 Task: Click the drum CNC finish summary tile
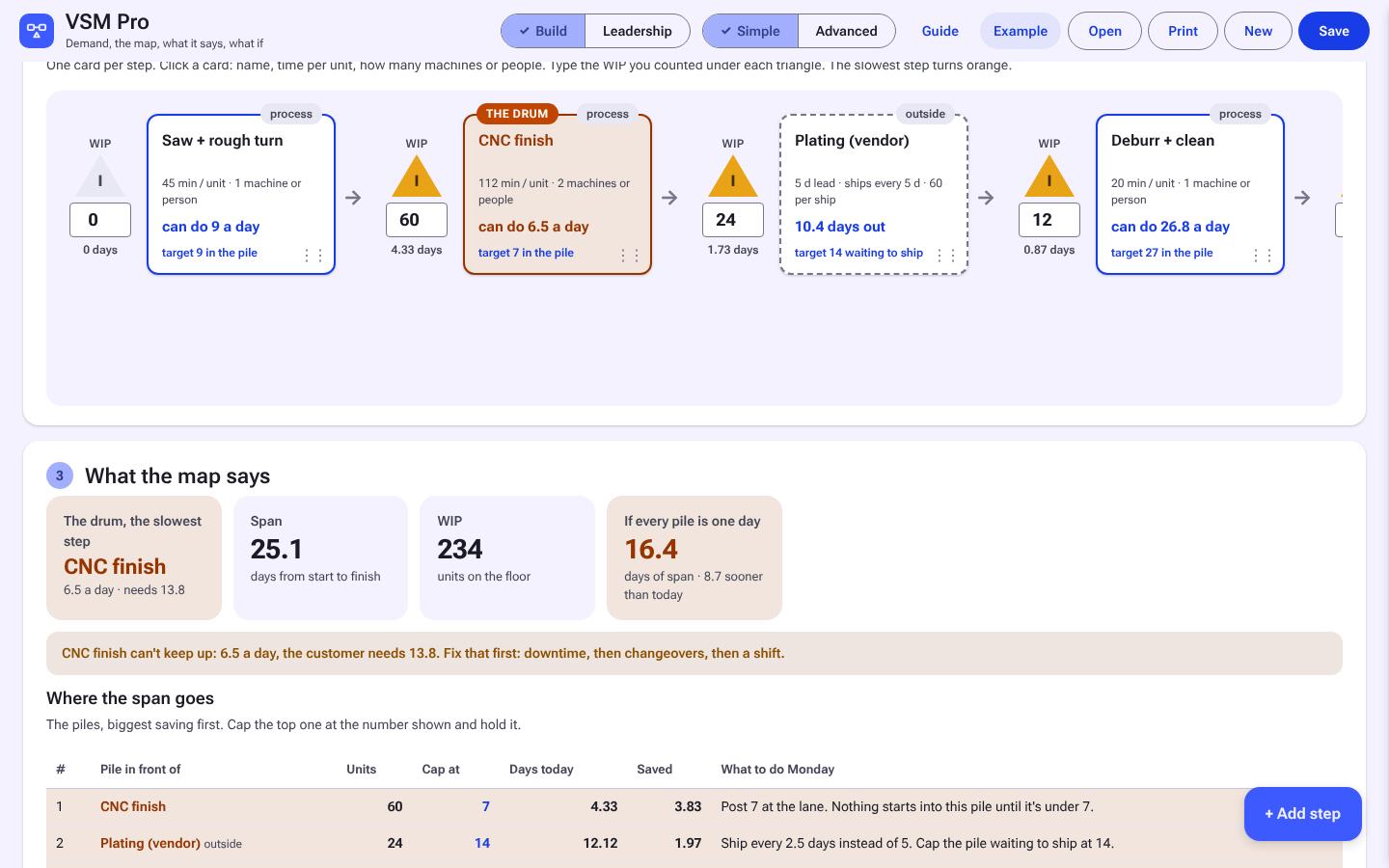134,557
